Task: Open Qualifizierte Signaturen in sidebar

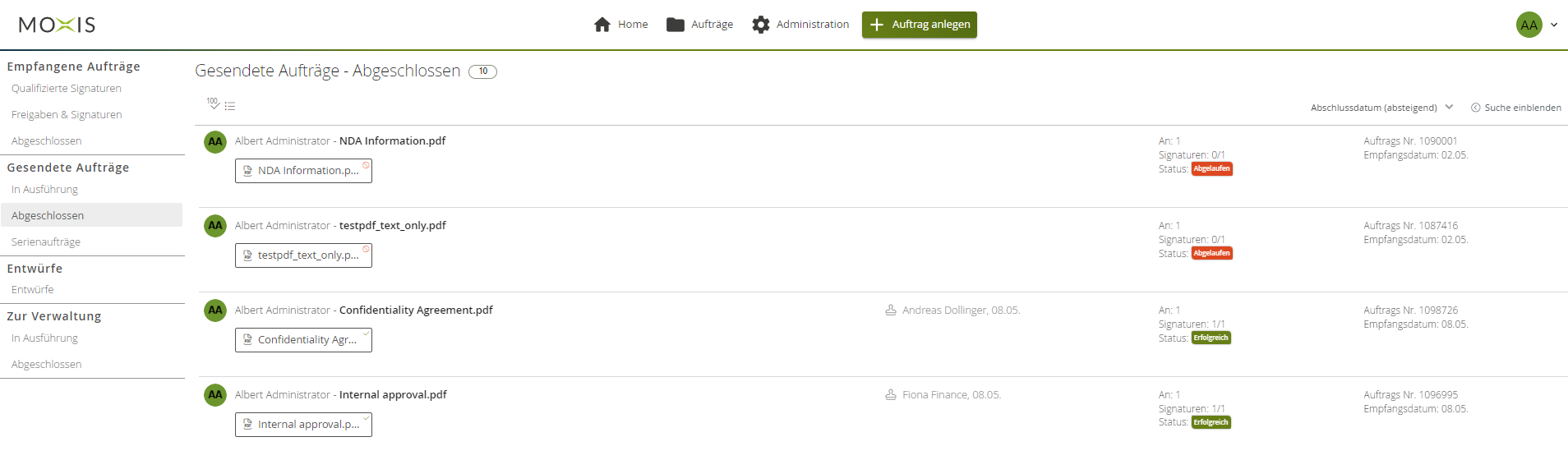Action: [x=67, y=89]
